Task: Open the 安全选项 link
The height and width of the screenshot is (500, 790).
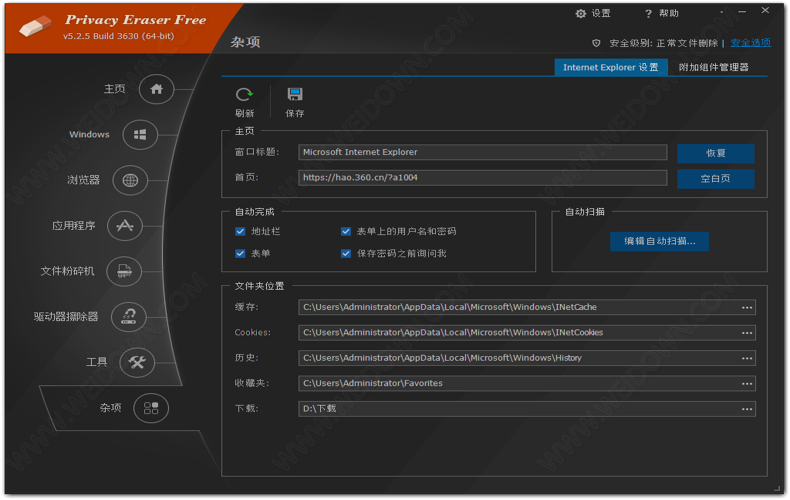Action: tap(750, 43)
